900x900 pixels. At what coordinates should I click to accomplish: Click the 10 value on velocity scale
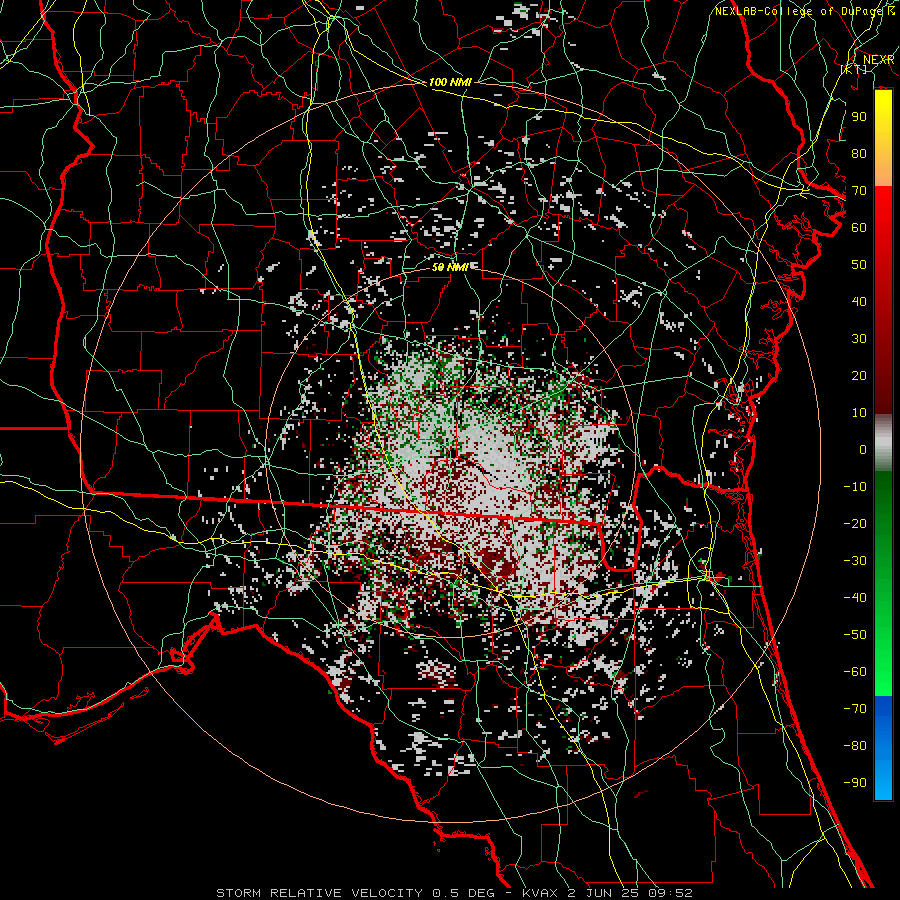click(859, 413)
